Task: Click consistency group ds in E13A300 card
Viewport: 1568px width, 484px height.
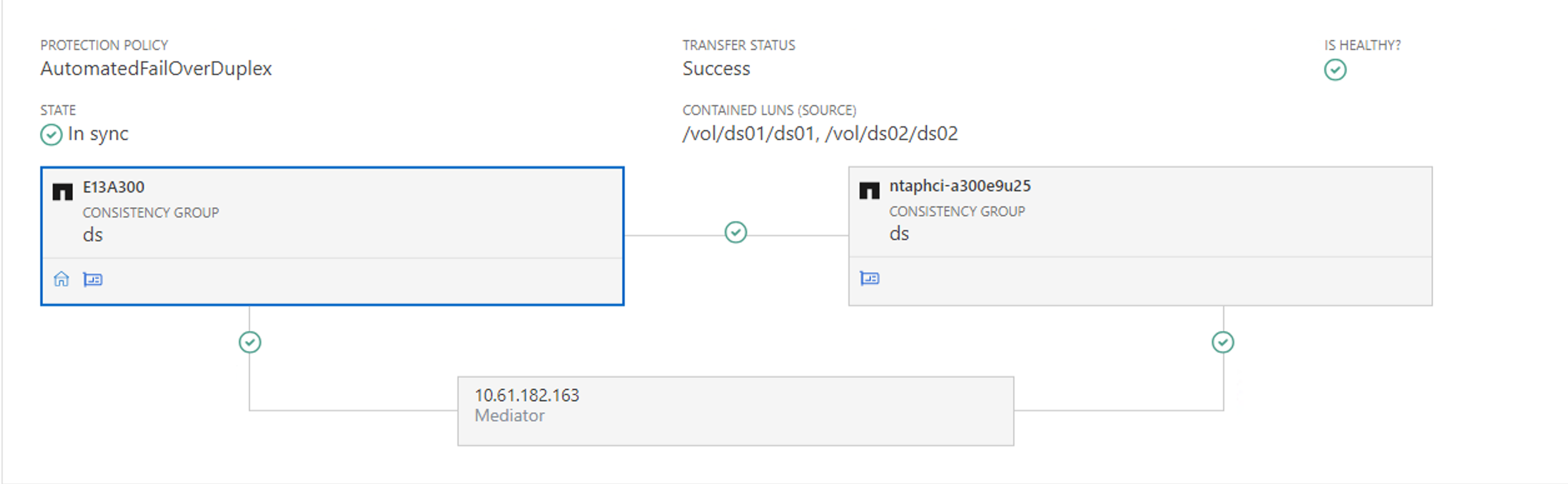Action: point(92,235)
